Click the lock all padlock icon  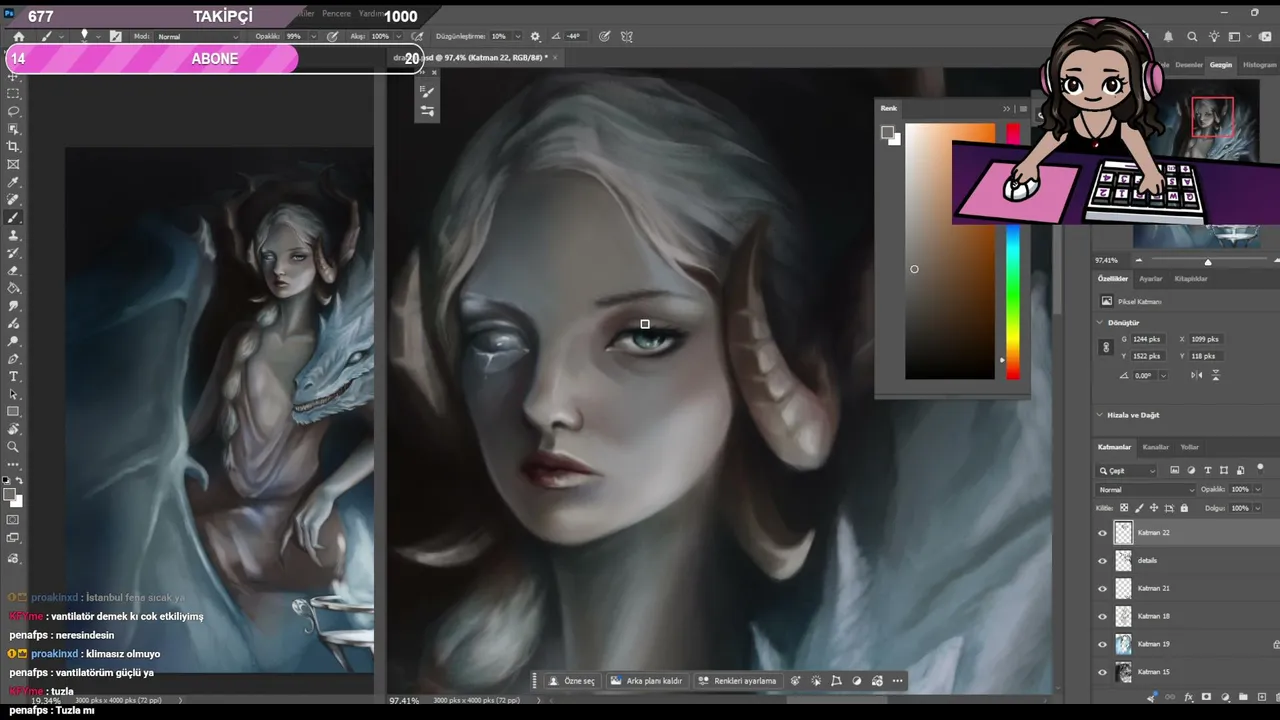pos(1184,508)
